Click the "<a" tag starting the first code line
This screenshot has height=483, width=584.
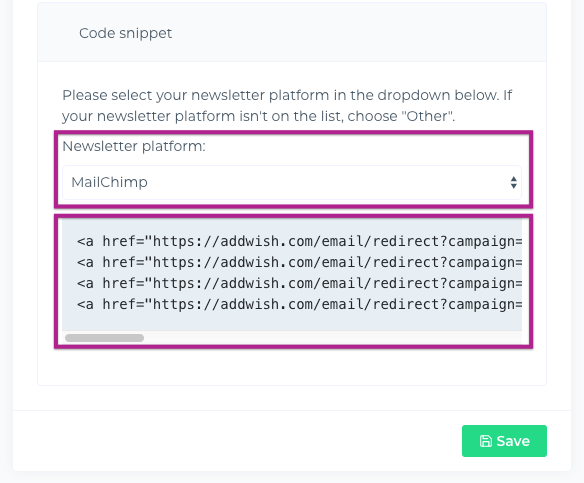(85, 241)
